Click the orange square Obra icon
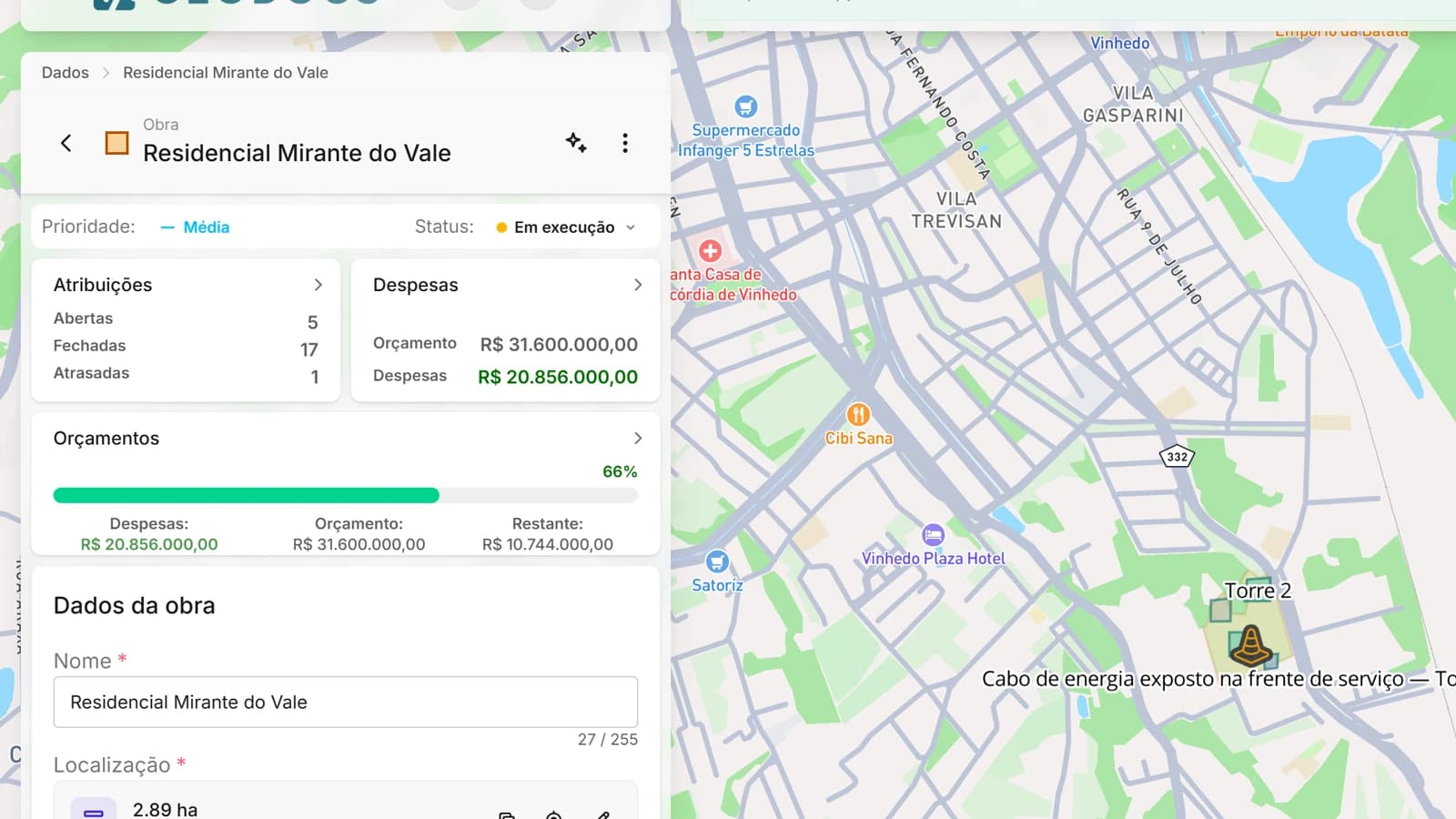This screenshot has height=819, width=1456. (x=116, y=143)
